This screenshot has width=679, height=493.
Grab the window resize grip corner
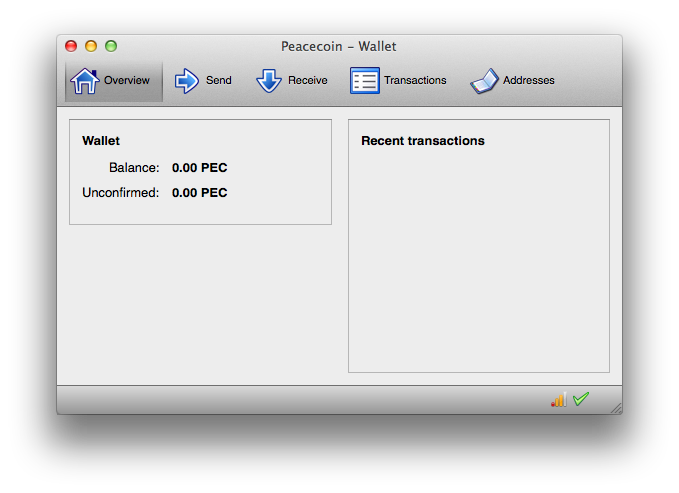click(x=616, y=408)
